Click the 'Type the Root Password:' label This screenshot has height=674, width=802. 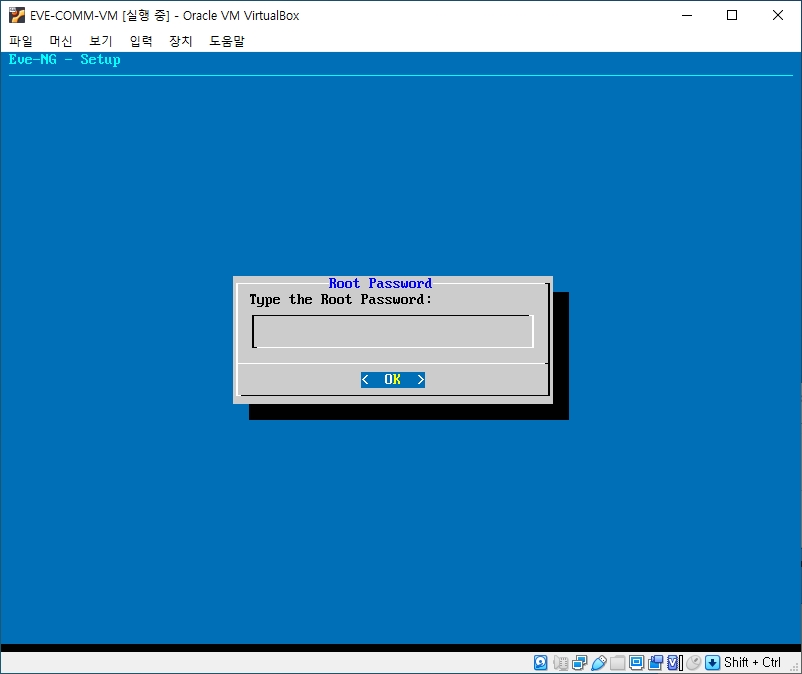point(341,300)
